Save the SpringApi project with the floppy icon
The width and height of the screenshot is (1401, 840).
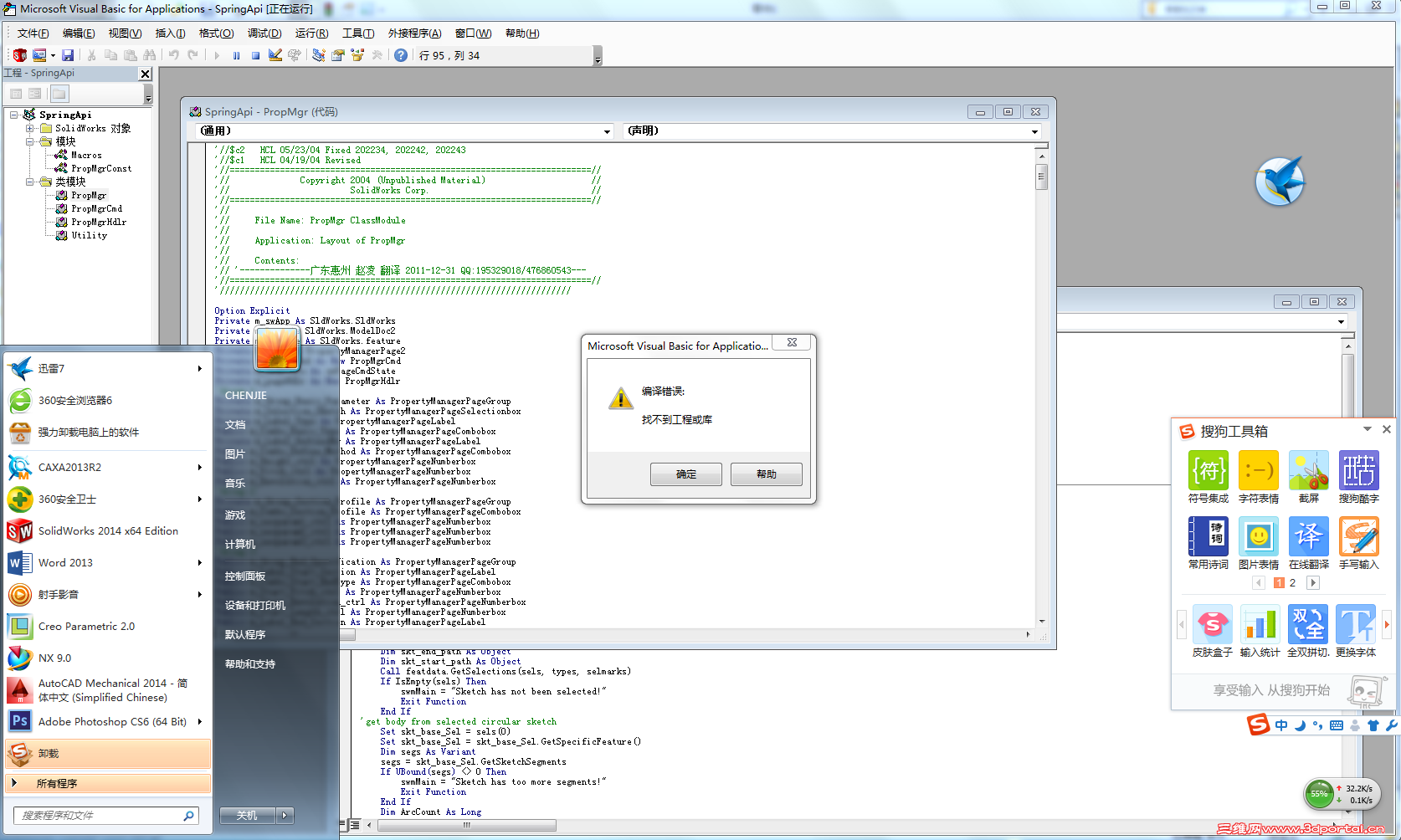68,55
